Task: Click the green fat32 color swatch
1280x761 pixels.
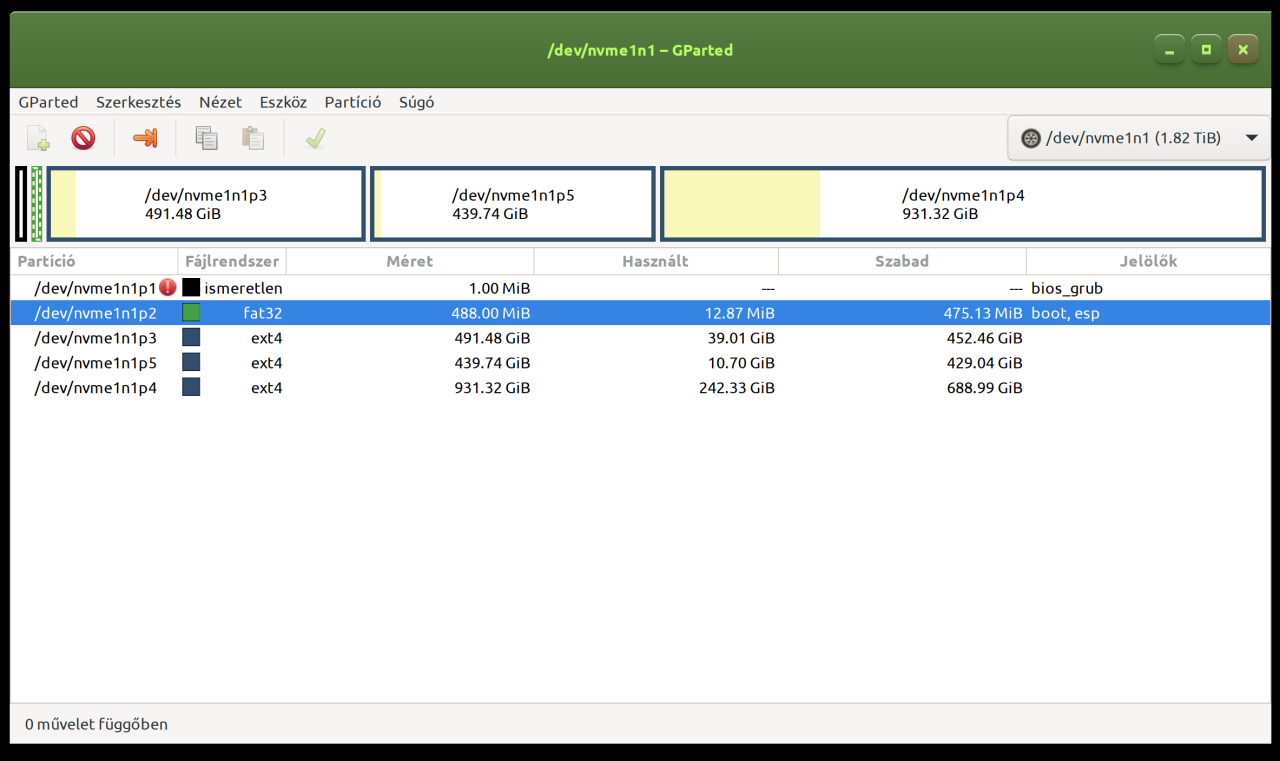Action: coord(191,313)
